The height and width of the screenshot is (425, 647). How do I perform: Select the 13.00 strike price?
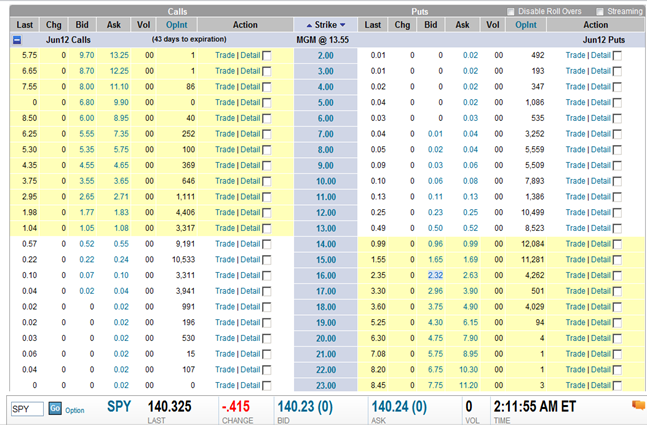[326, 229]
